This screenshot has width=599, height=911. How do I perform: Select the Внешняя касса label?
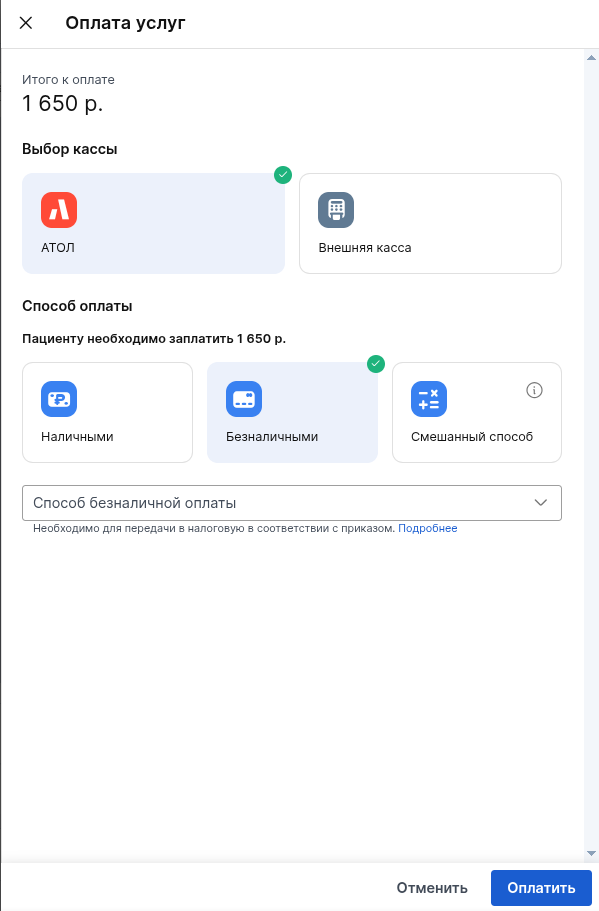(x=365, y=248)
